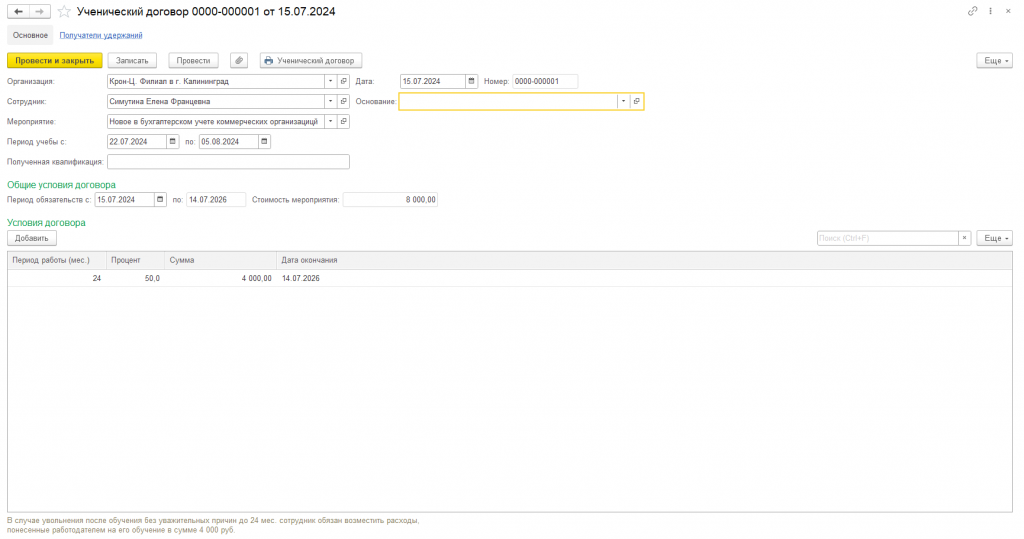
Task: Expand the Сотрудник dropdown list
Action: [330, 102]
